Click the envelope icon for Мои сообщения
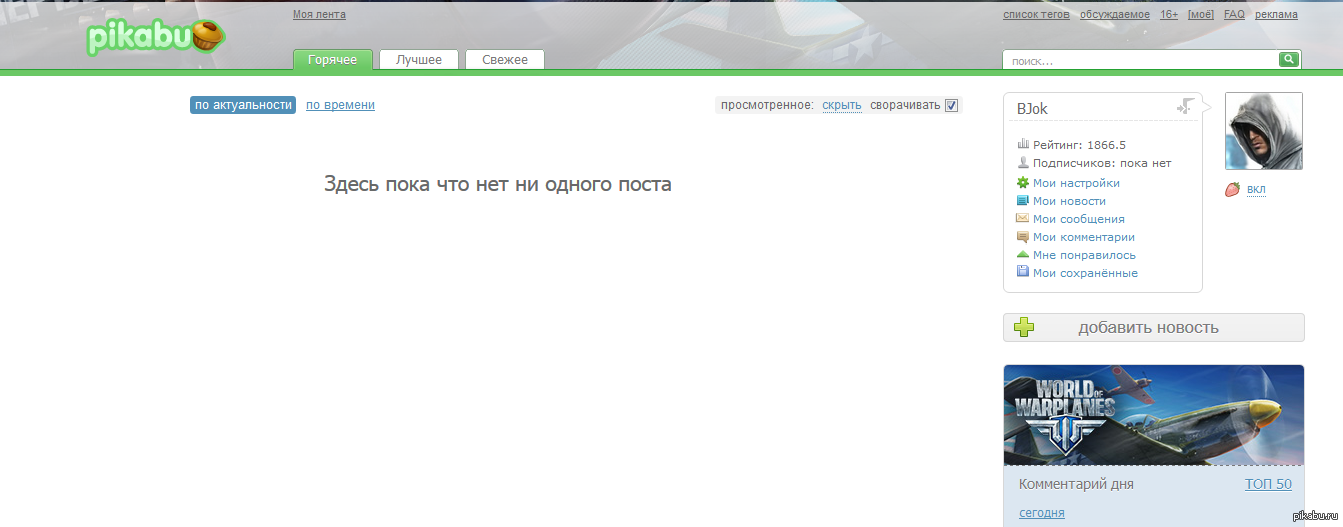The image size is (1343, 527). [x=1022, y=219]
